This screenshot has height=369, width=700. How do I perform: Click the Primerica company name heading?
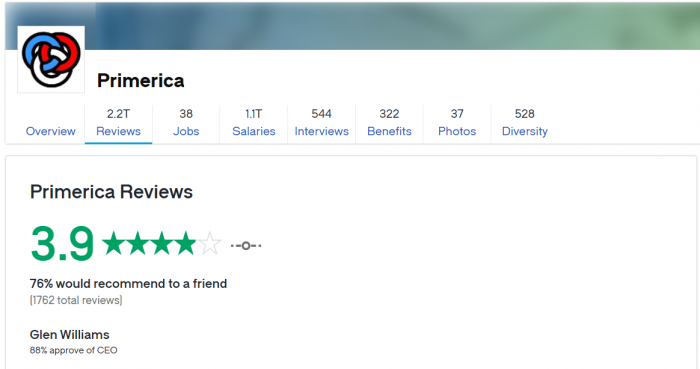click(141, 81)
